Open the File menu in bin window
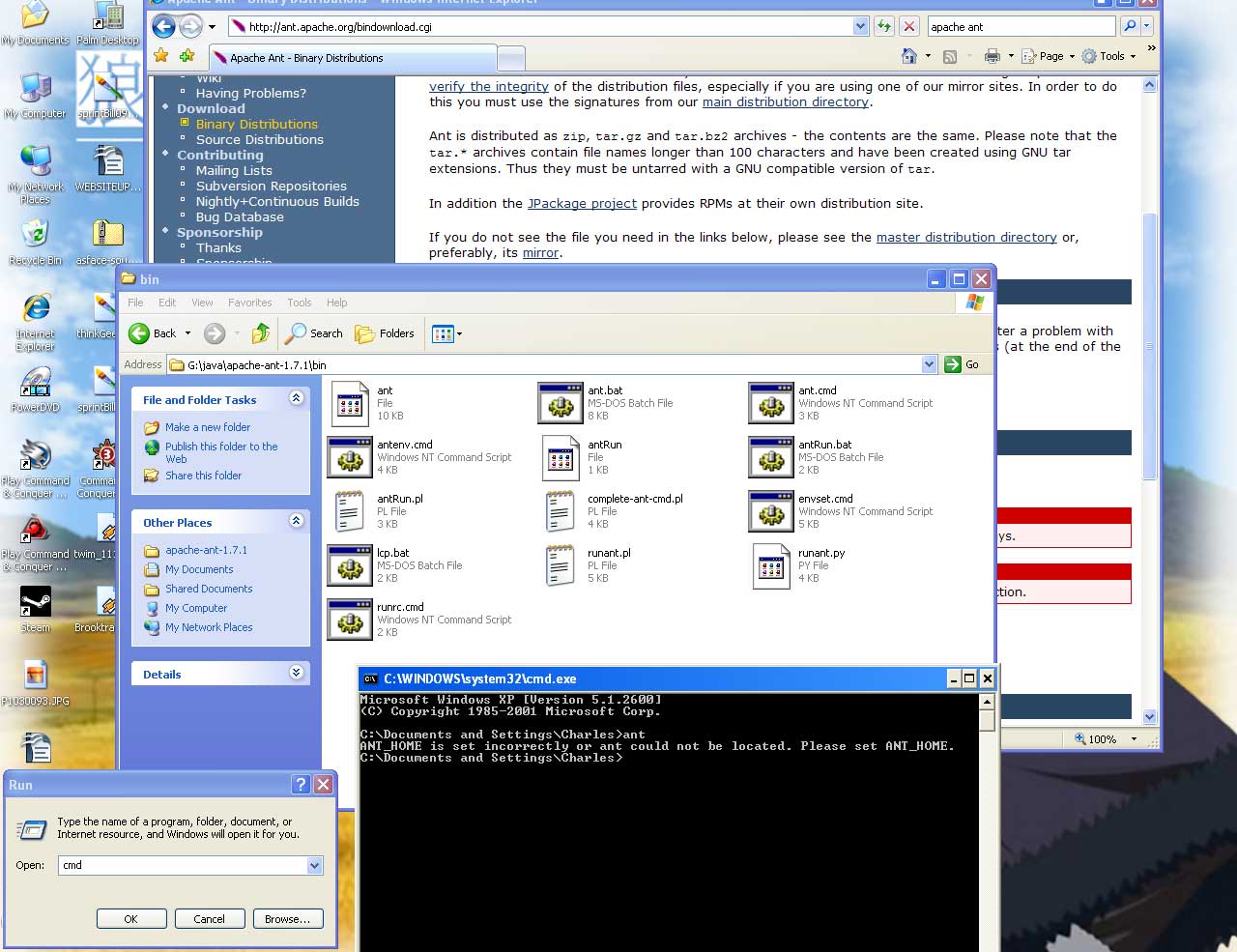This screenshot has height=952, width=1237. point(135,303)
